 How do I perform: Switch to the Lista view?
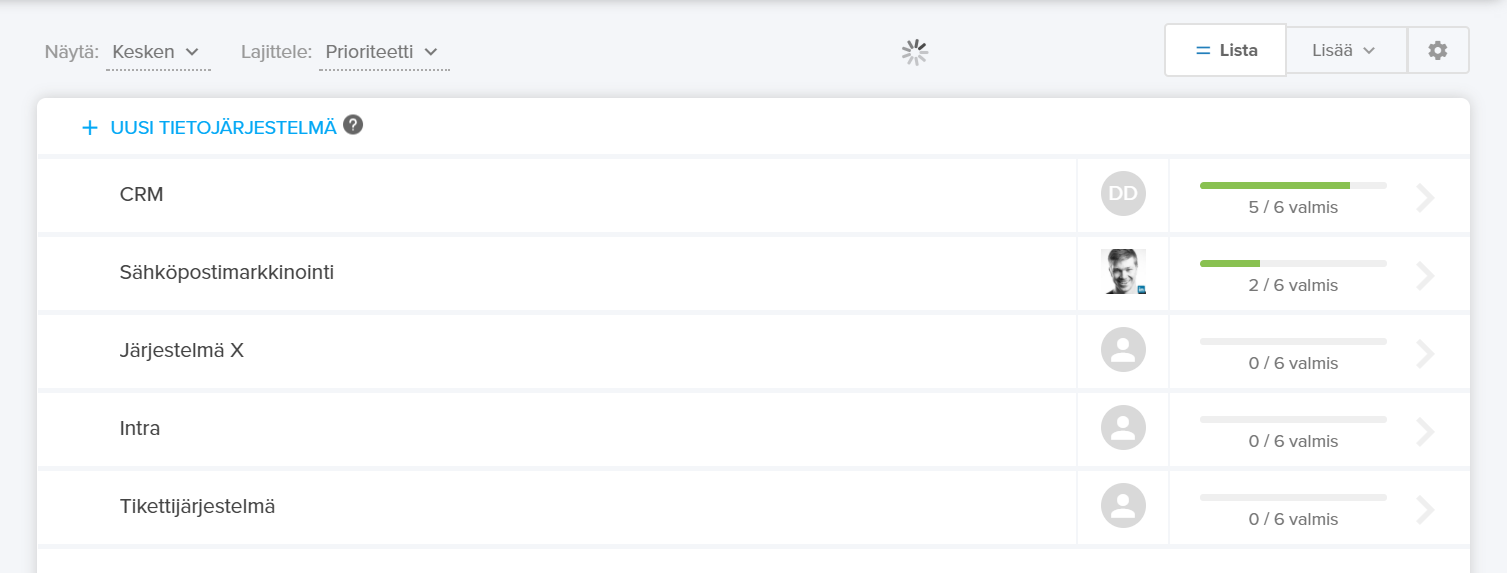coord(1225,50)
